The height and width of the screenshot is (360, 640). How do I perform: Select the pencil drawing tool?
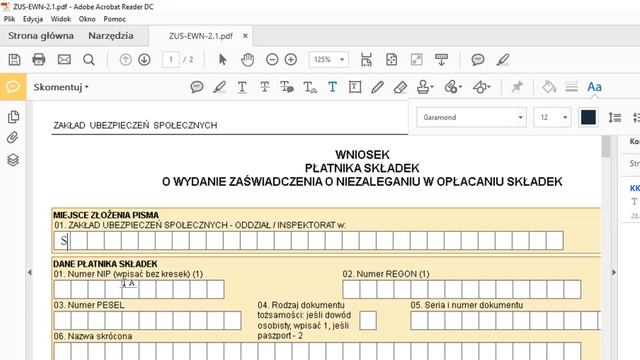[x=377, y=87]
